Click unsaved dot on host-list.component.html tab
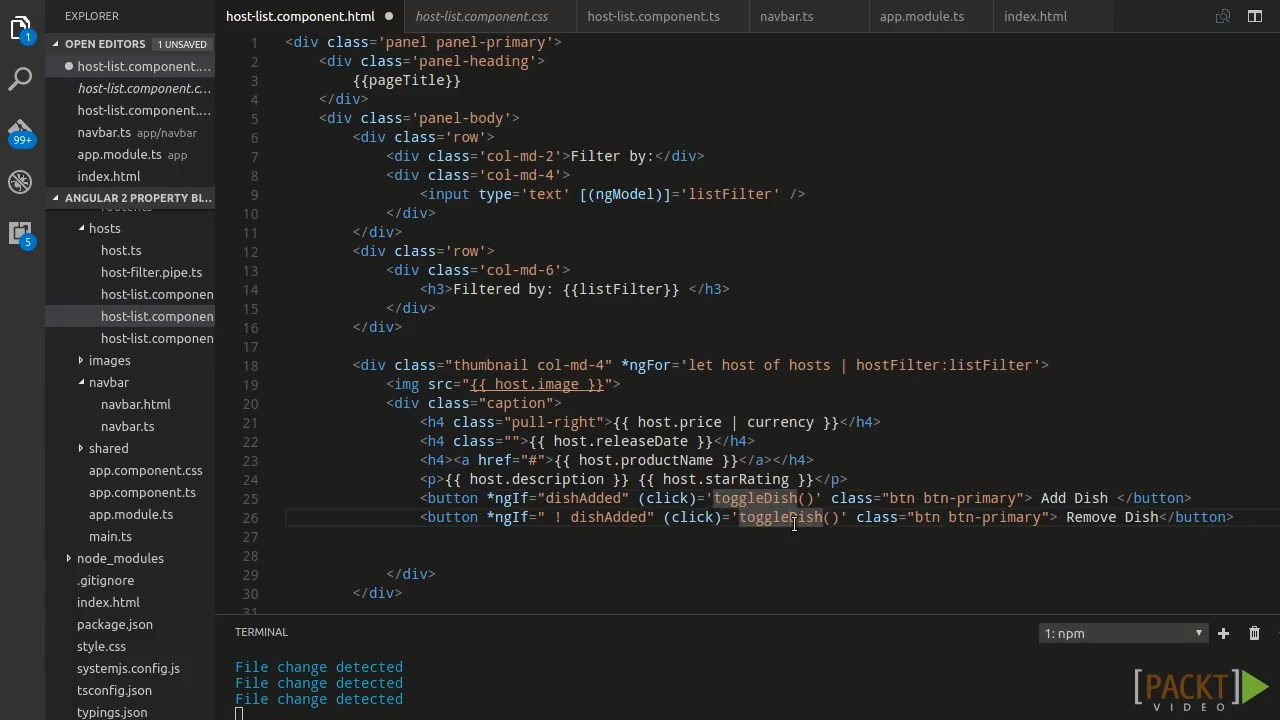Screen dimensions: 1280x720 pyautogui.click(x=389, y=16)
